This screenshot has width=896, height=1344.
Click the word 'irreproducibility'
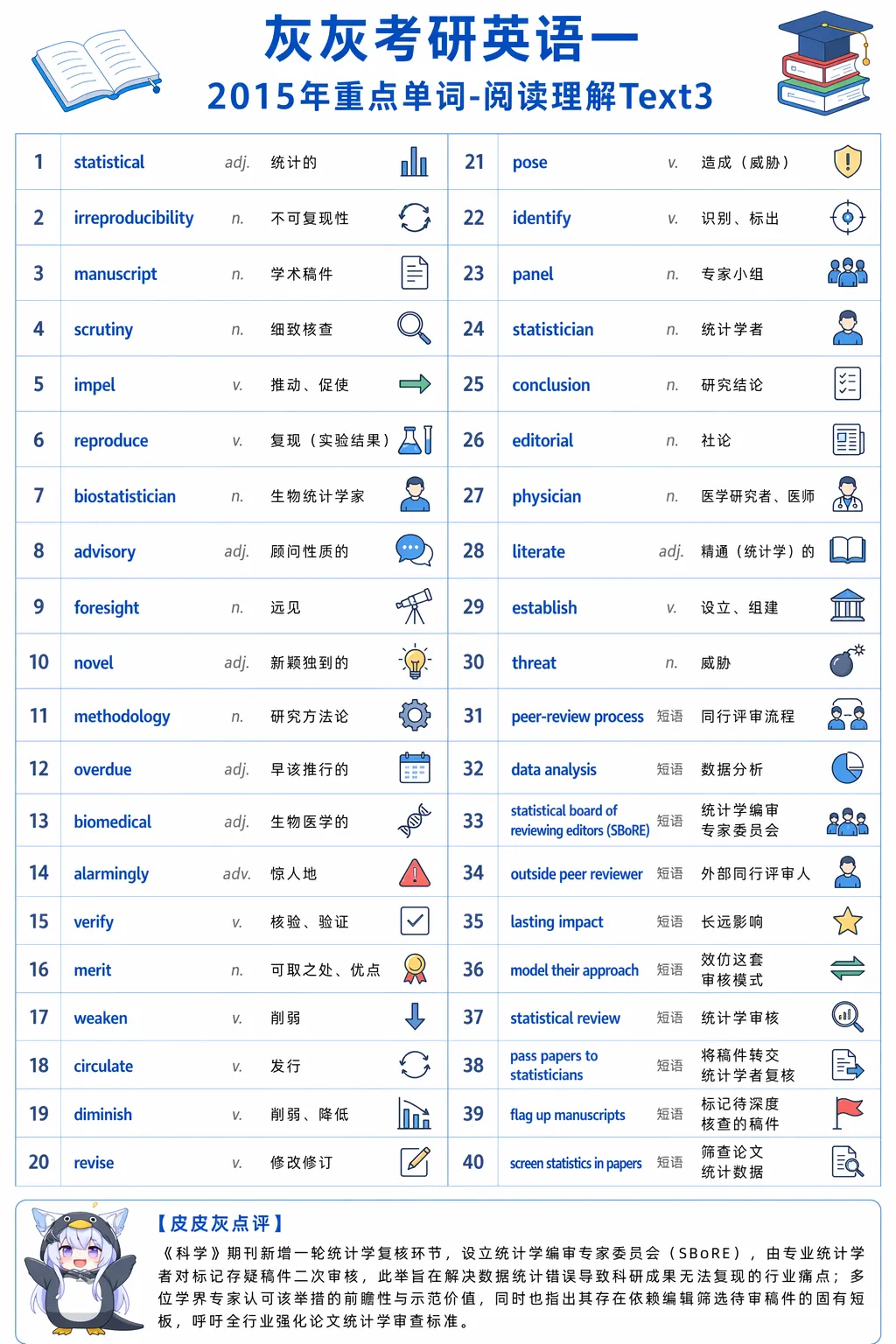coord(134,218)
